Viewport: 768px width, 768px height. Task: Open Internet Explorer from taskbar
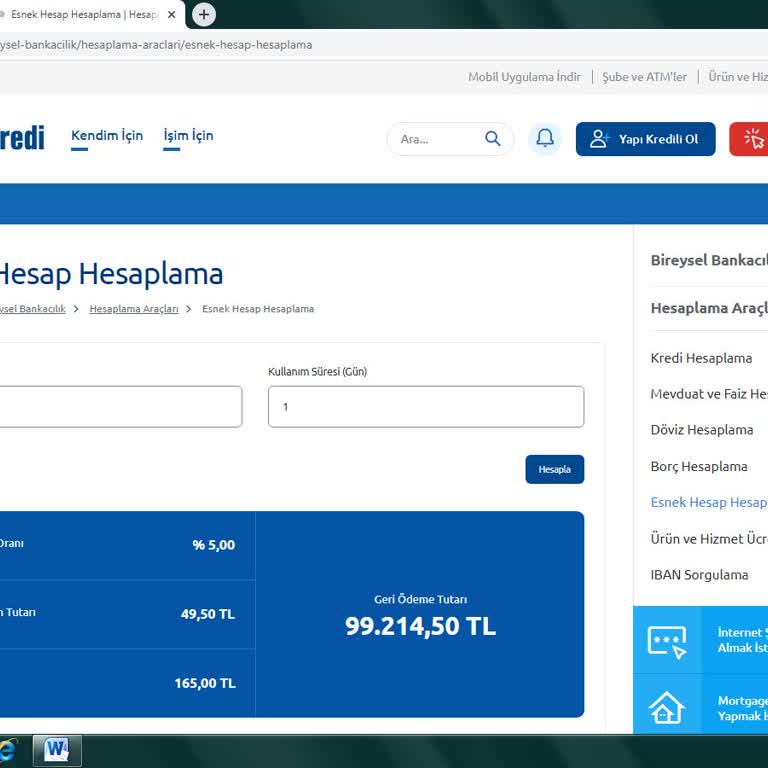click(8, 750)
